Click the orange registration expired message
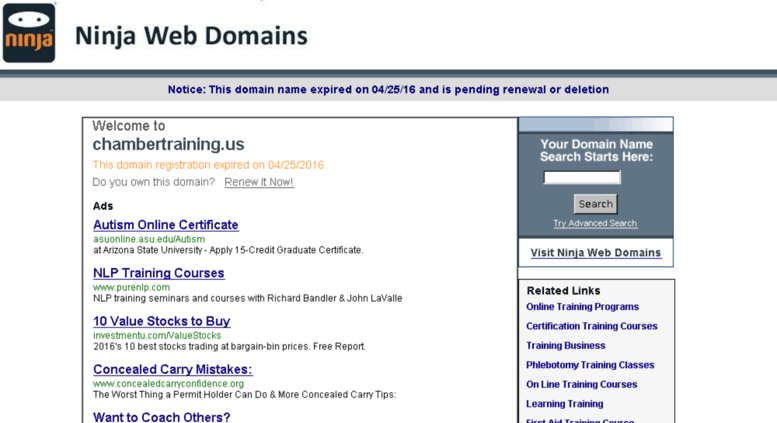Screen dimensions: 777x423 [209, 165]
